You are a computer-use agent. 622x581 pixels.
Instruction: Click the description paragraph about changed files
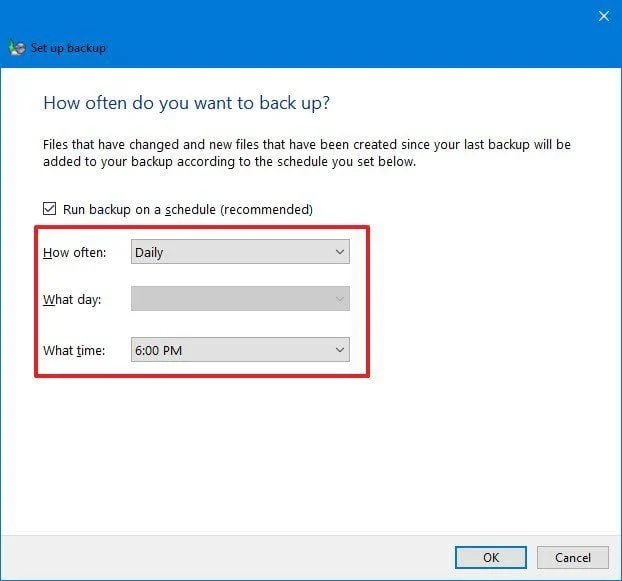pos(300,152)
